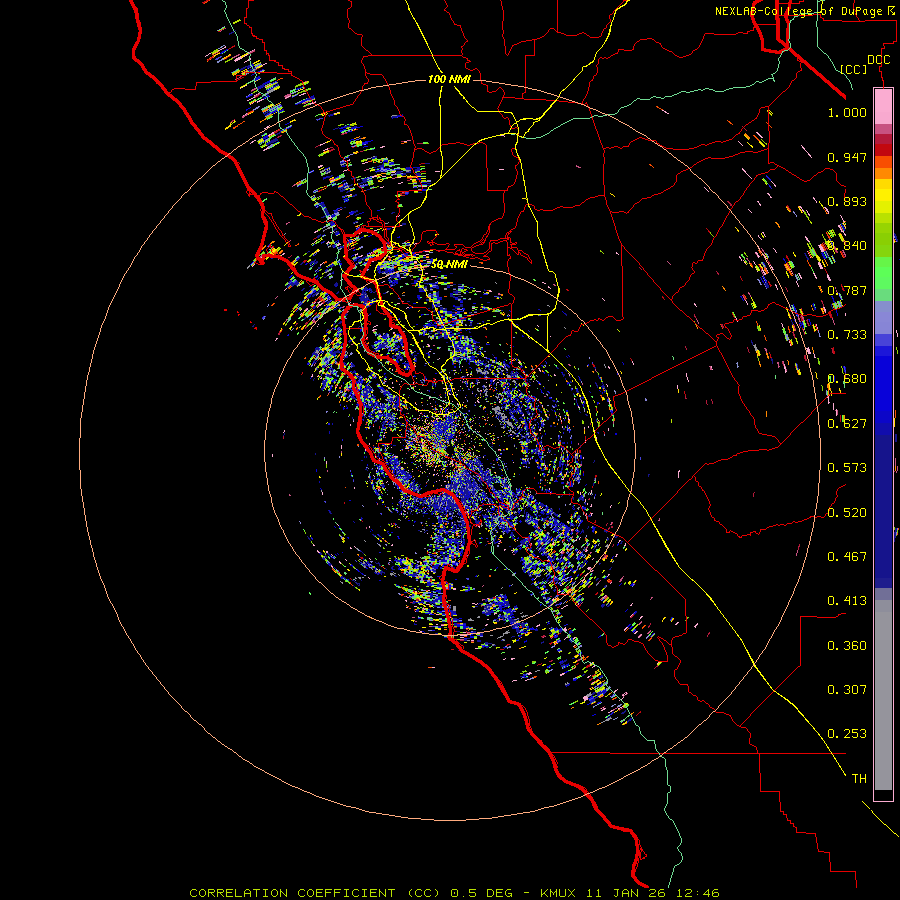The image size is (900, 900).
Task: Click the 0.733 scale value
Action: coord(847,335)
